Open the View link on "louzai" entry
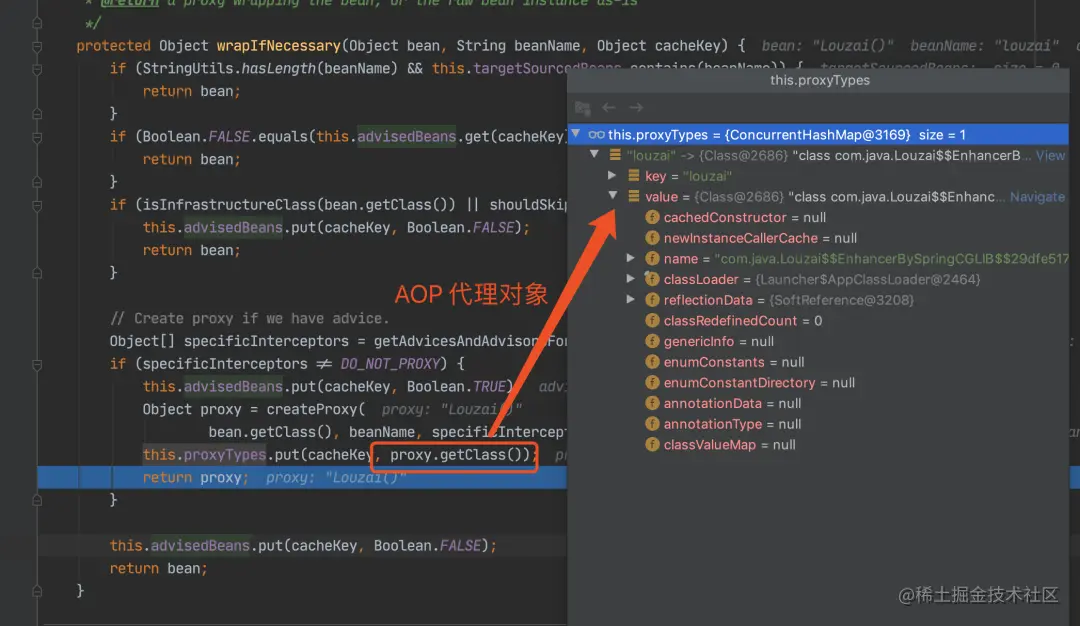Viewport: 1080px width, 626px height. (x=1050, y=156)
